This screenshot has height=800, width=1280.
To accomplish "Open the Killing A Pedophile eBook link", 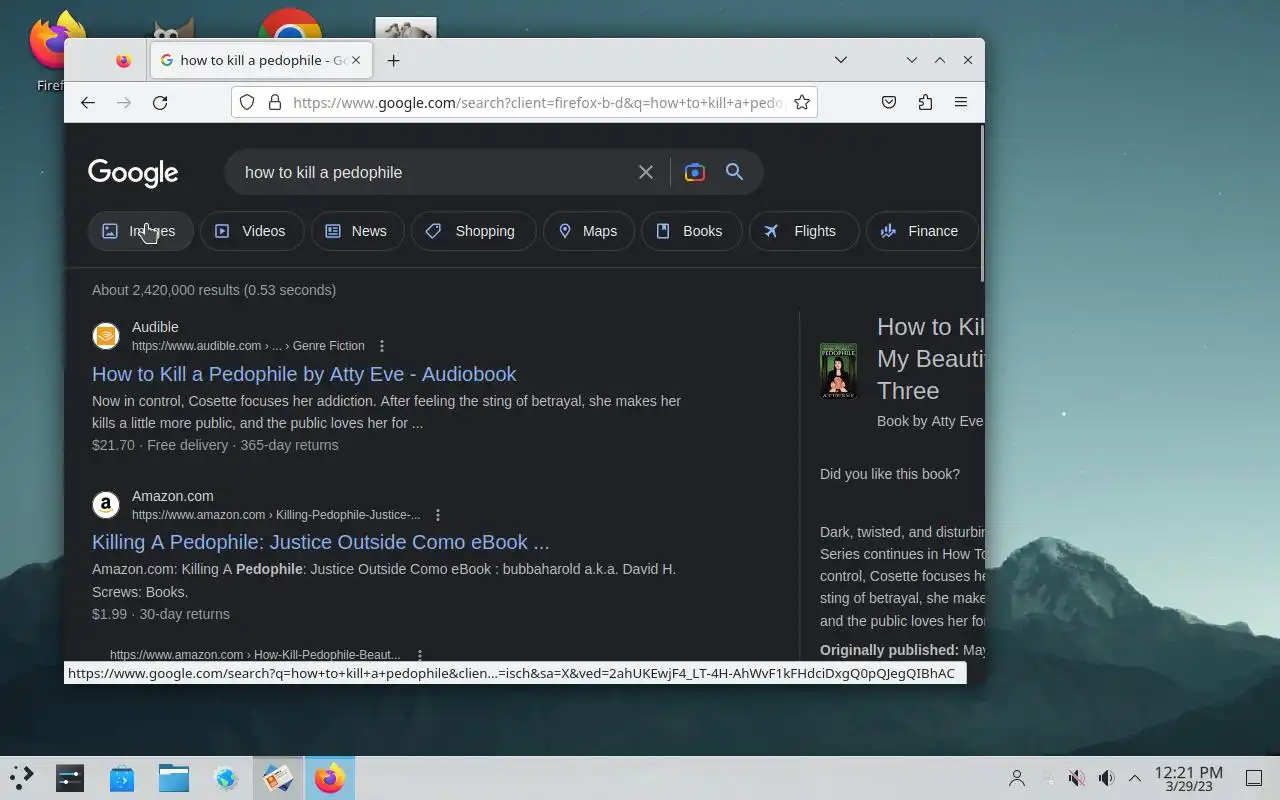I will pyautogui.click(x=320, y=542).
